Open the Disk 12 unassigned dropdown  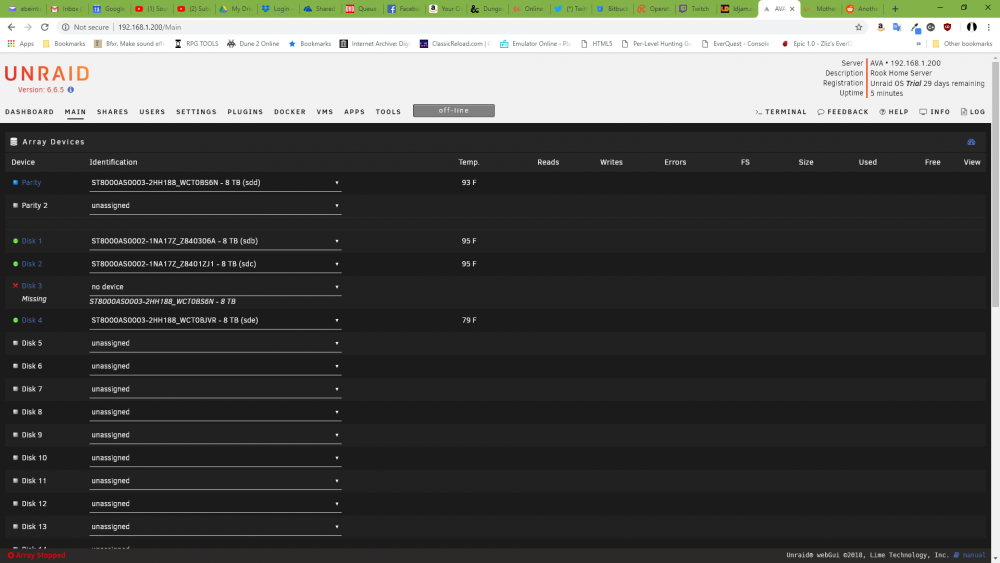216,504
